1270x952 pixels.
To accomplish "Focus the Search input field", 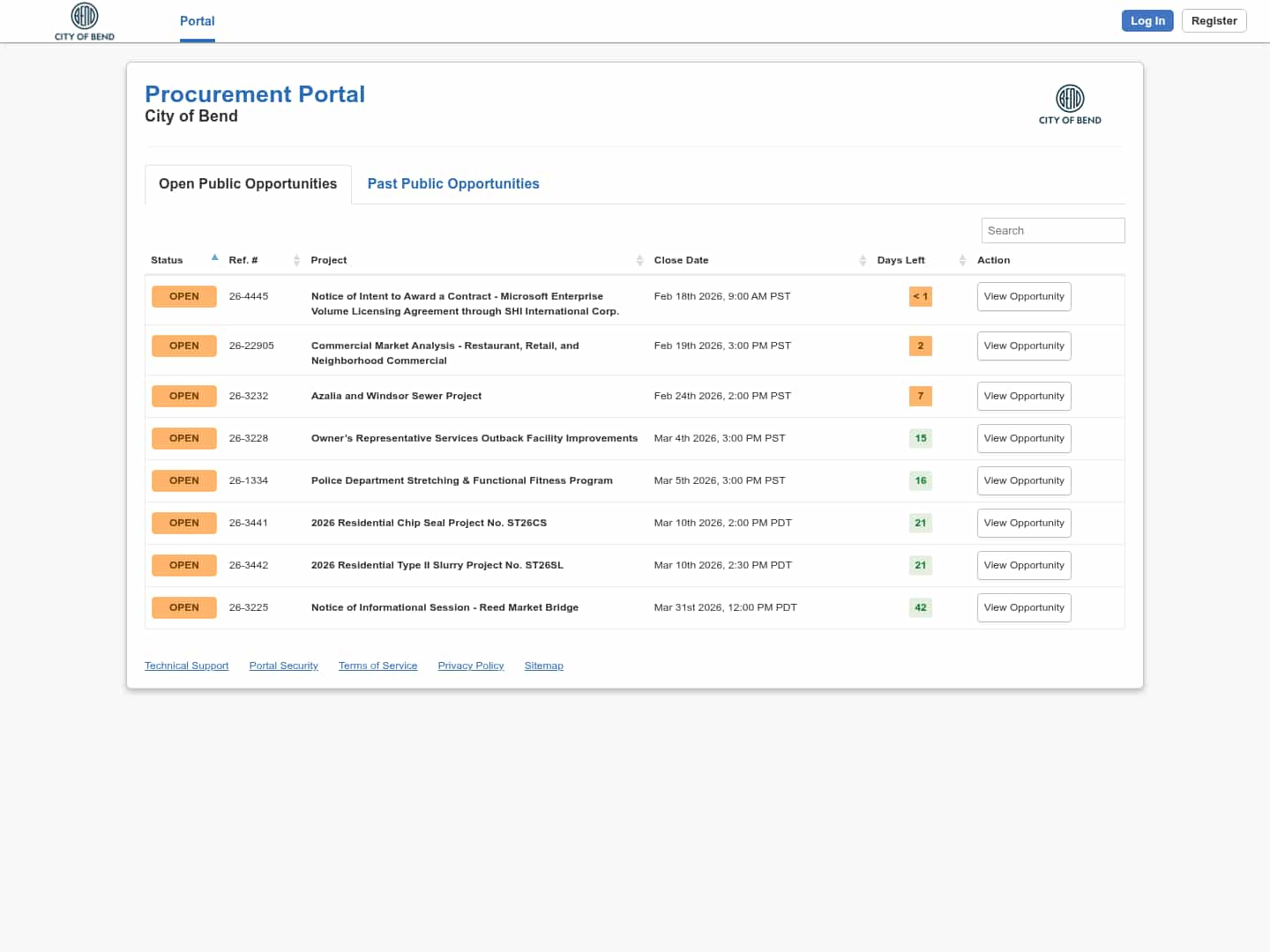I will coord(1052,230).
